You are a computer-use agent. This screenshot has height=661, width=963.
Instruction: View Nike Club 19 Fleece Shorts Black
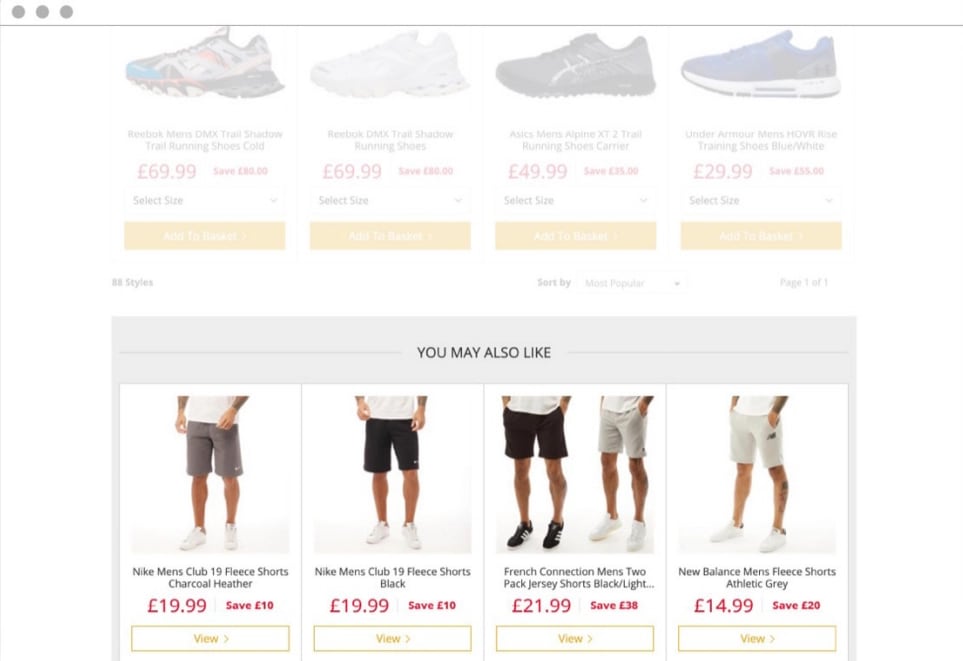pos(391,638)
